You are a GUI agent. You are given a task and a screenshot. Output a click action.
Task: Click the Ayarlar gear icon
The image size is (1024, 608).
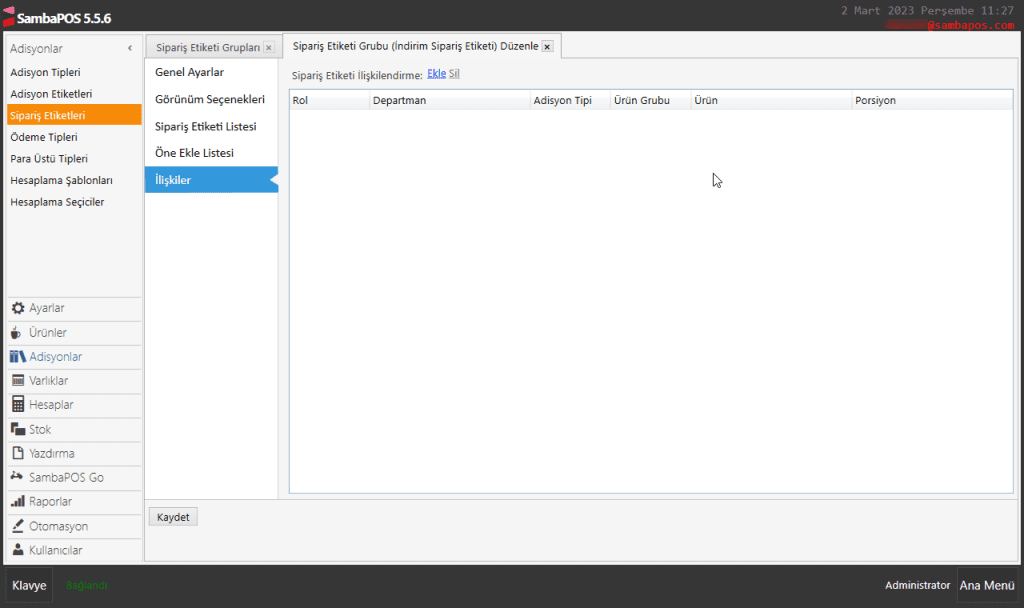[18, 309]
